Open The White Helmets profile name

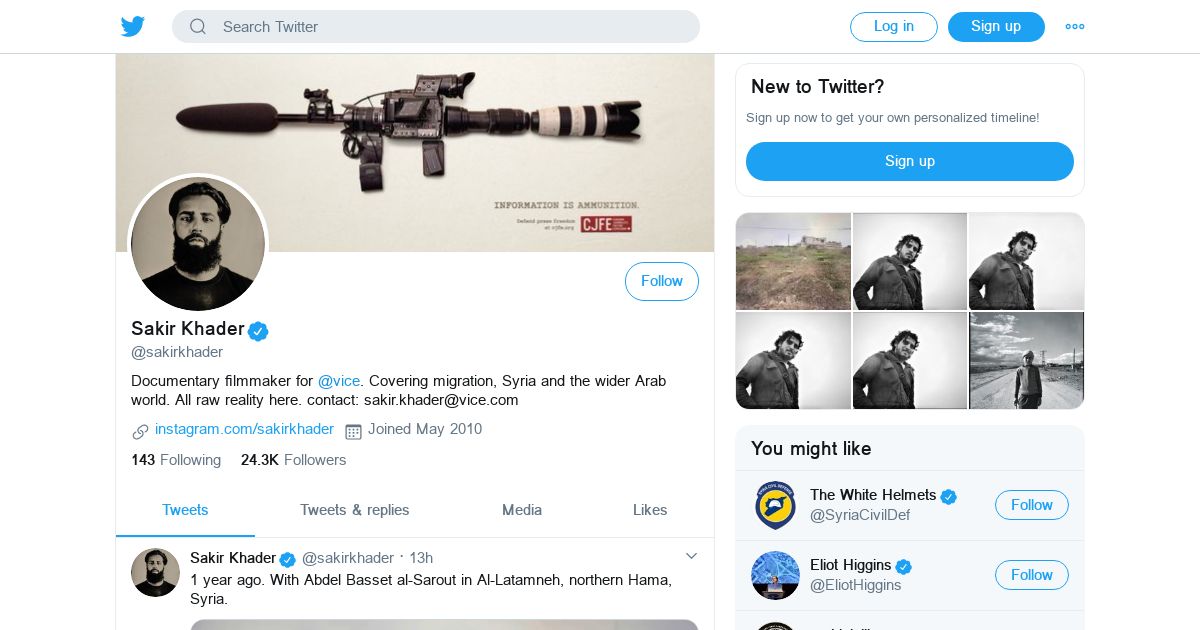pyautogui.click(x=873, y=495)
